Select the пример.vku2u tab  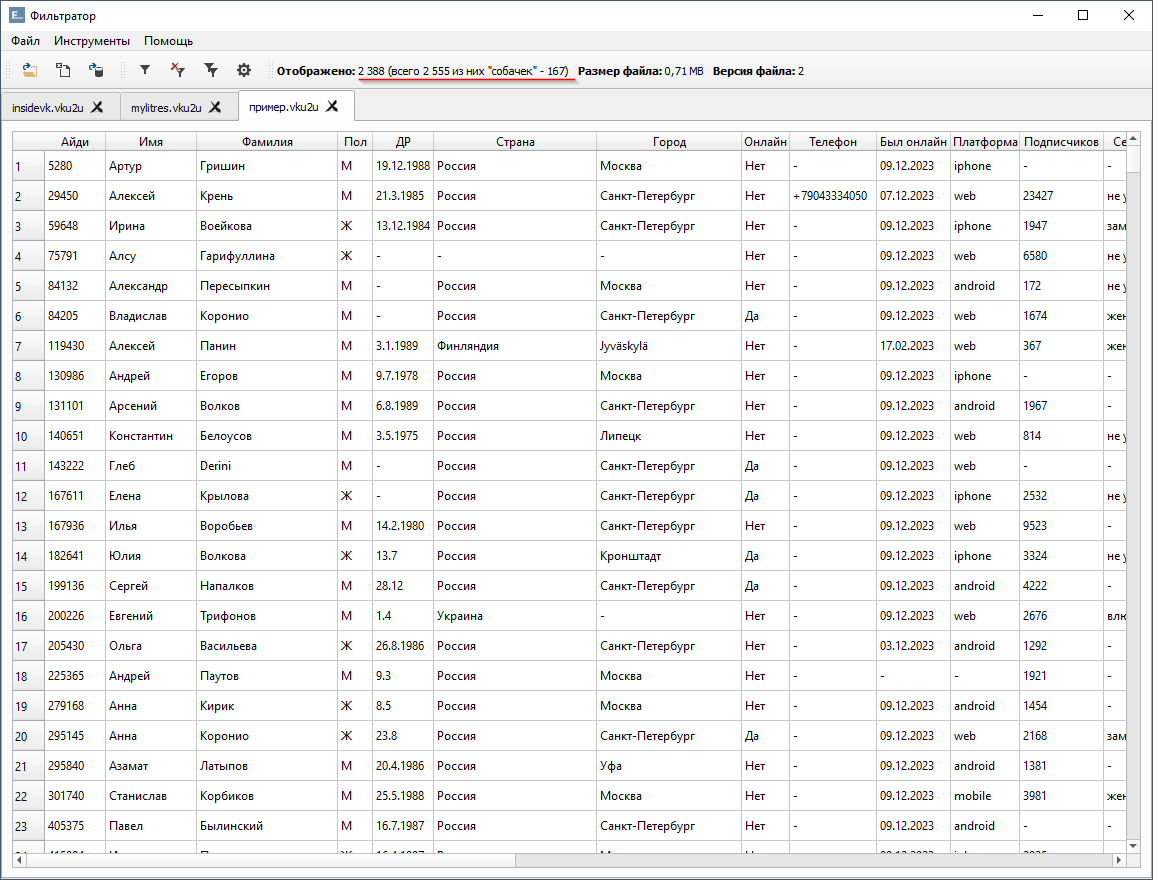point(284,107)
